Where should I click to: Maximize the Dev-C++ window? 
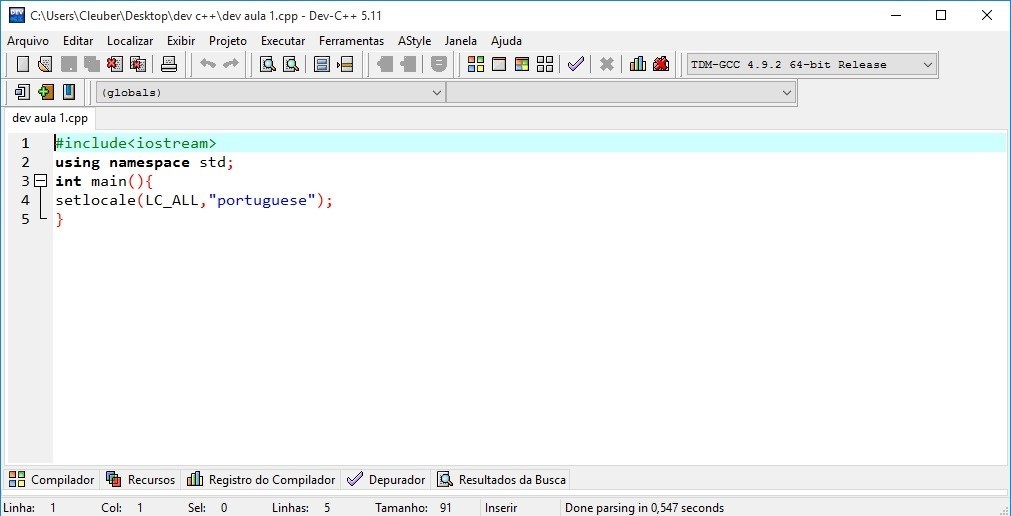click(941, 15)
